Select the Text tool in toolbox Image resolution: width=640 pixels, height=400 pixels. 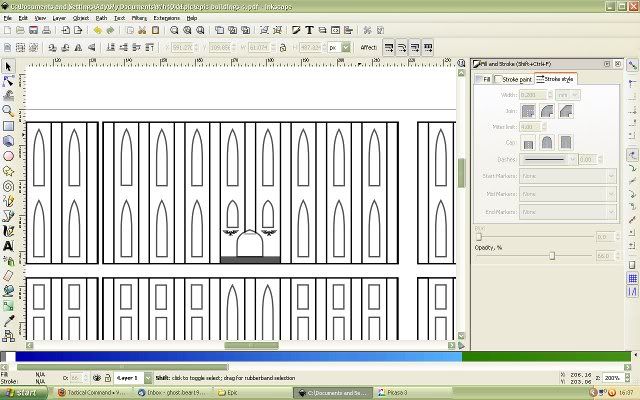click(8, 246)
